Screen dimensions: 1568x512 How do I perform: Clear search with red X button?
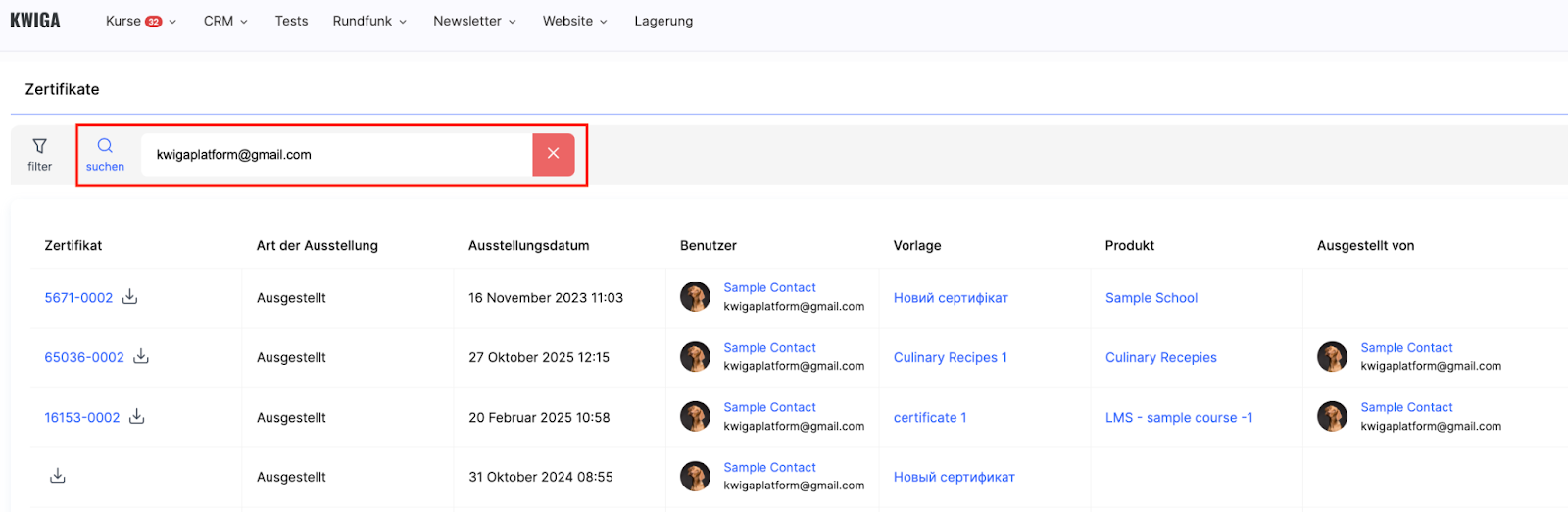[x=554, y=154]
